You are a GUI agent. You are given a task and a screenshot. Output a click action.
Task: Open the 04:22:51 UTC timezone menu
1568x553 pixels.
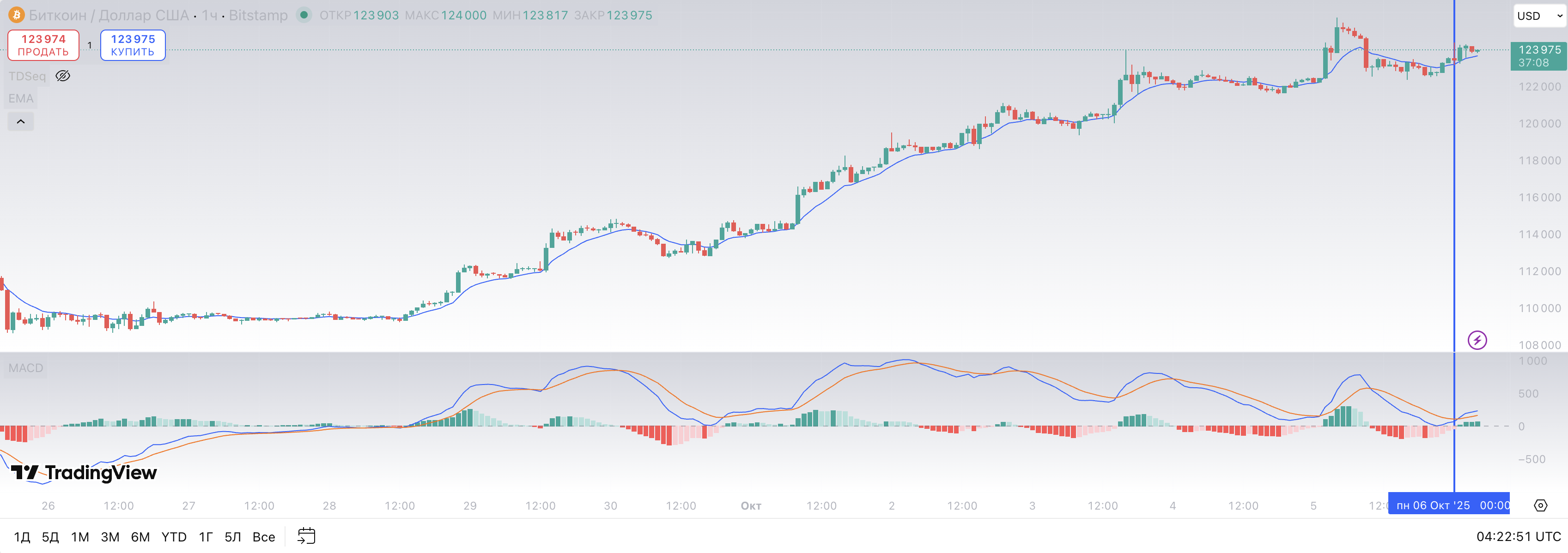coord(1518,536)
